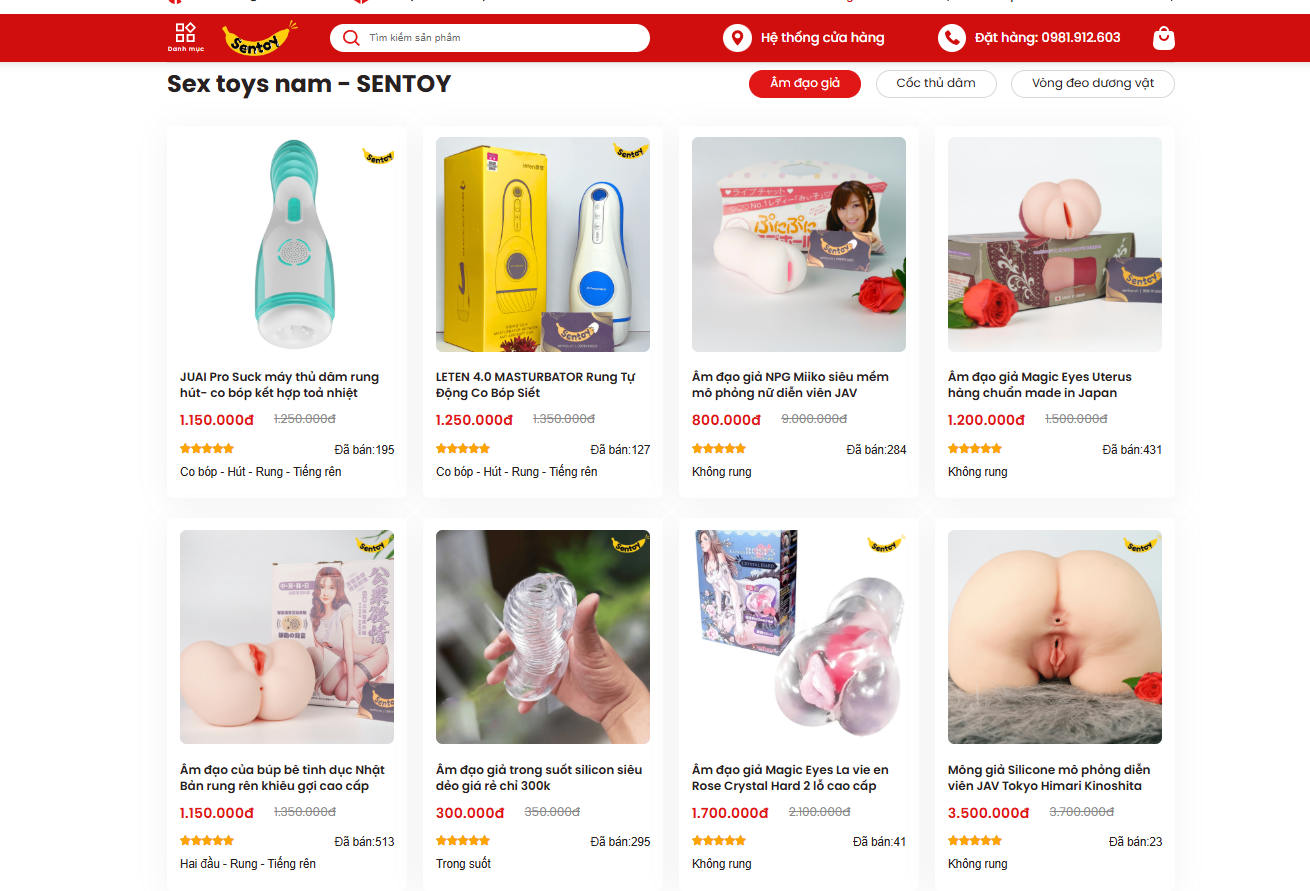Screen dimensions: 1310x891
Task: Open the NPG Miiko product title link
Action: [x=790, y=385]
